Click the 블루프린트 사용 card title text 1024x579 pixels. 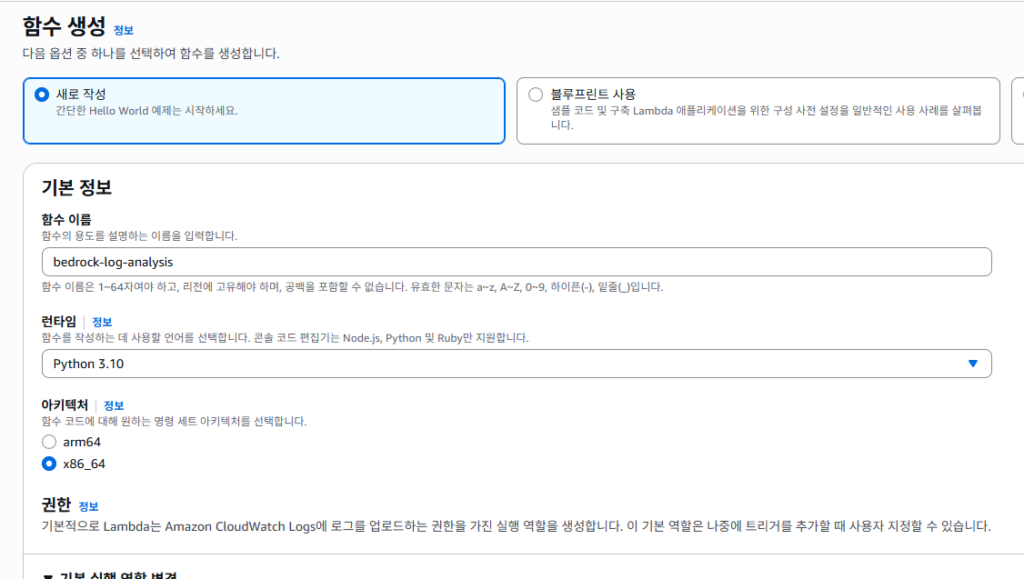593,94
